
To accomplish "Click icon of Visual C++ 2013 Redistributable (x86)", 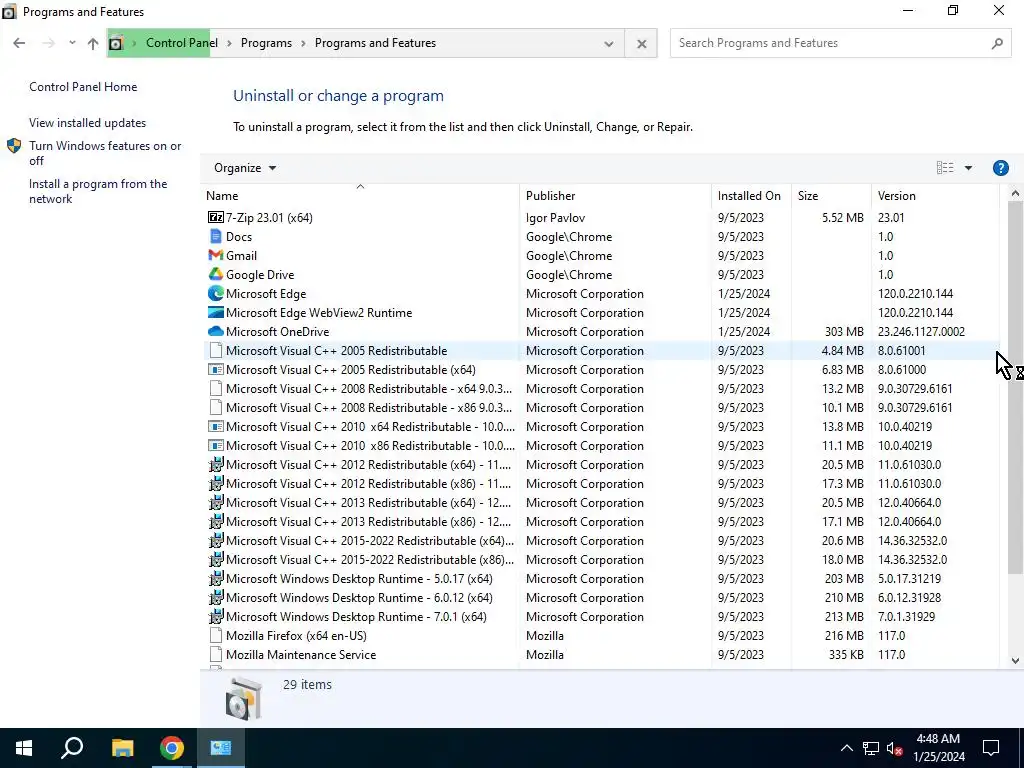I will pyautogui.click(x=216, y=521).
